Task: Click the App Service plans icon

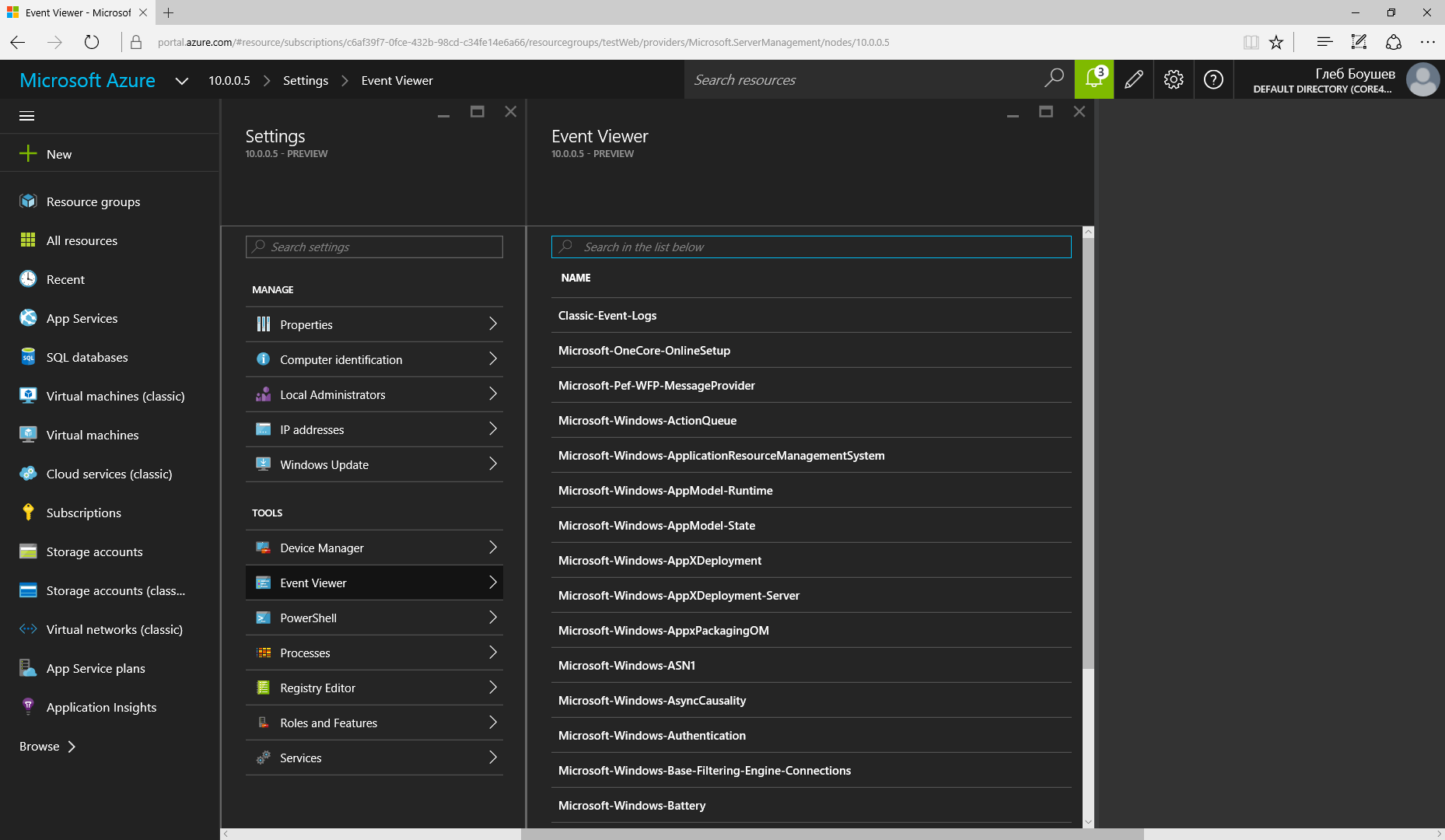Action: coord(28,668)
